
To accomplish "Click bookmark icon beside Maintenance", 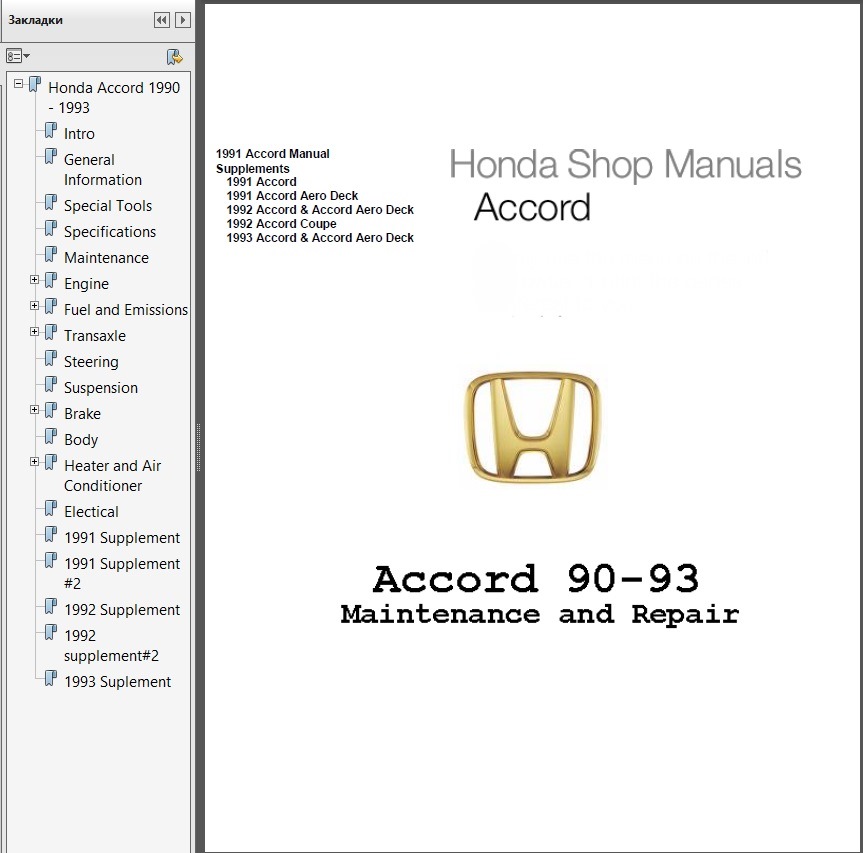I will point(51,254).
